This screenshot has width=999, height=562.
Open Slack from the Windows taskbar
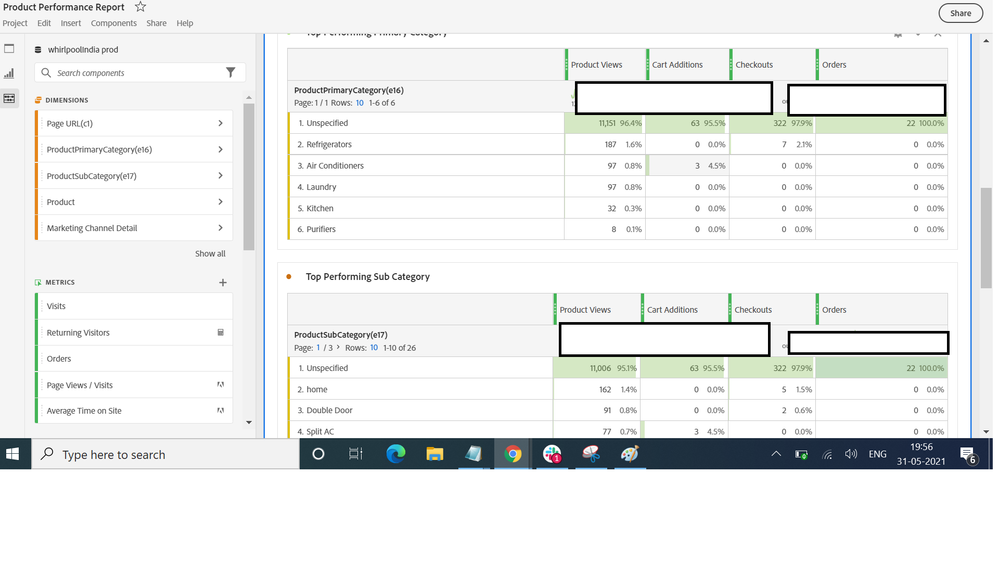(x=552, y=454)
